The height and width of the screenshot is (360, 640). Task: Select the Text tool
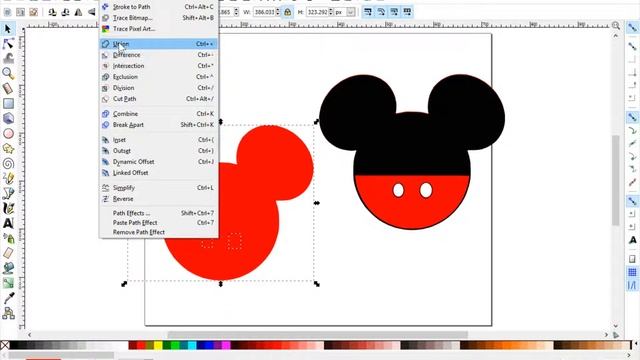8,223
